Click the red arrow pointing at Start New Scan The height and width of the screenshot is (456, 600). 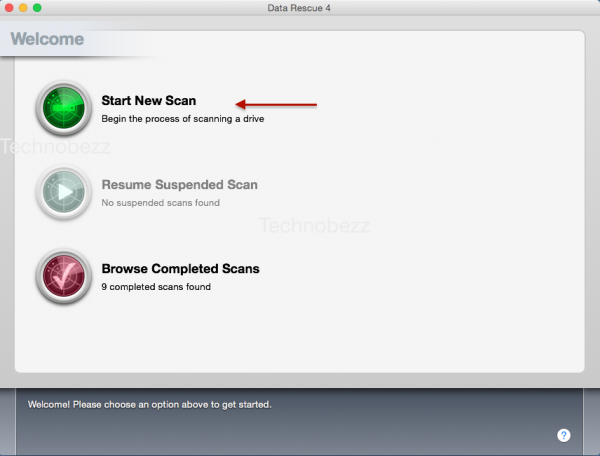(x=276, y=103)
